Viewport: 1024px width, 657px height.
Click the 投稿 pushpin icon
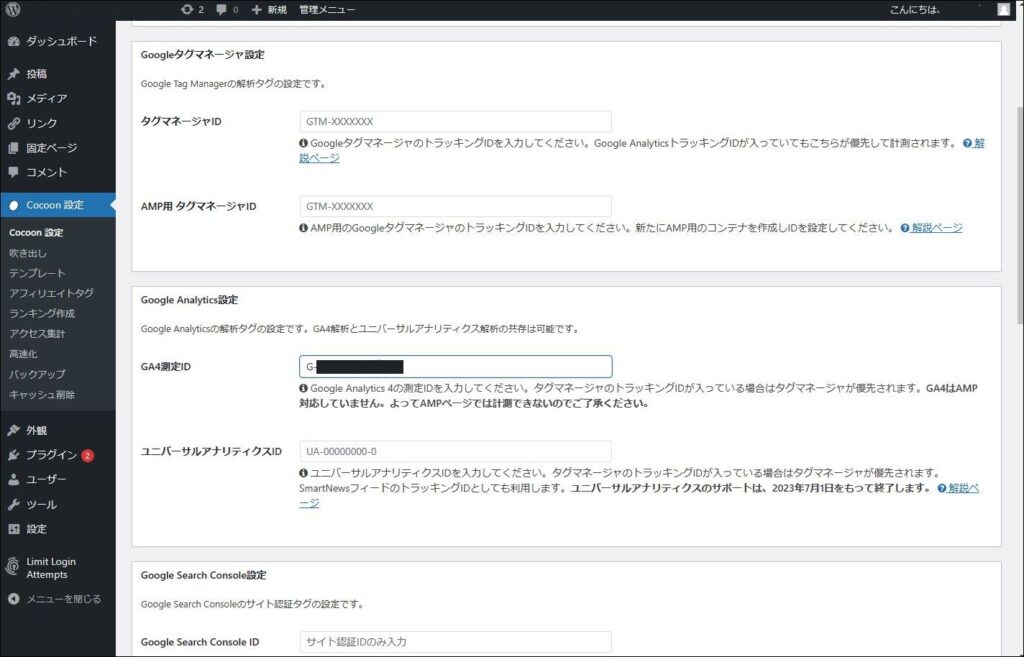[x=14, y=74]
